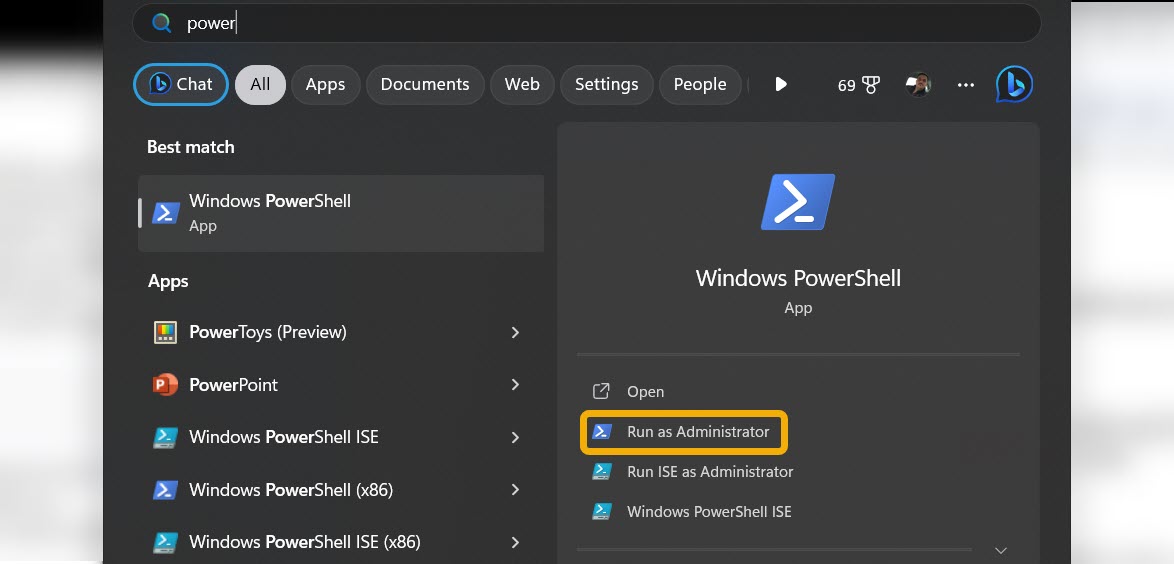The height and width of the screenshot is (564, 1174).
Task: Switch to the Web filter tab
Action: click(x=522, y=85)
